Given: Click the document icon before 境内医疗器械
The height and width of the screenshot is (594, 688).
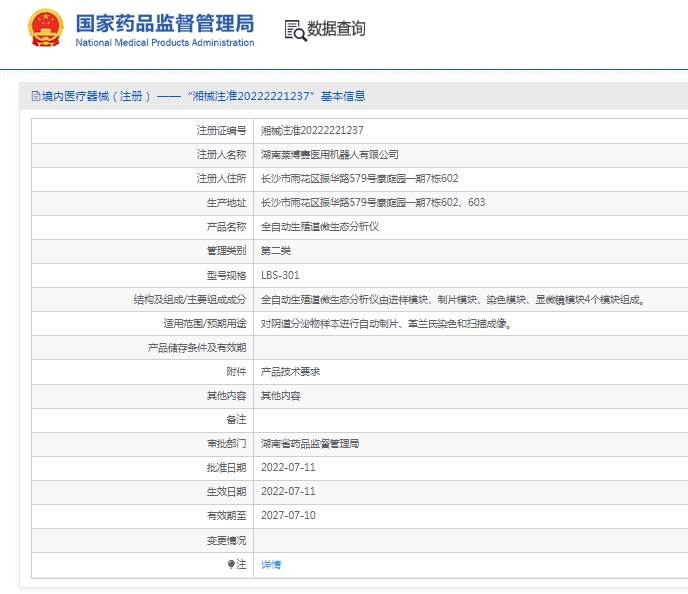Looking at the screenshot, I should point(36,96).
